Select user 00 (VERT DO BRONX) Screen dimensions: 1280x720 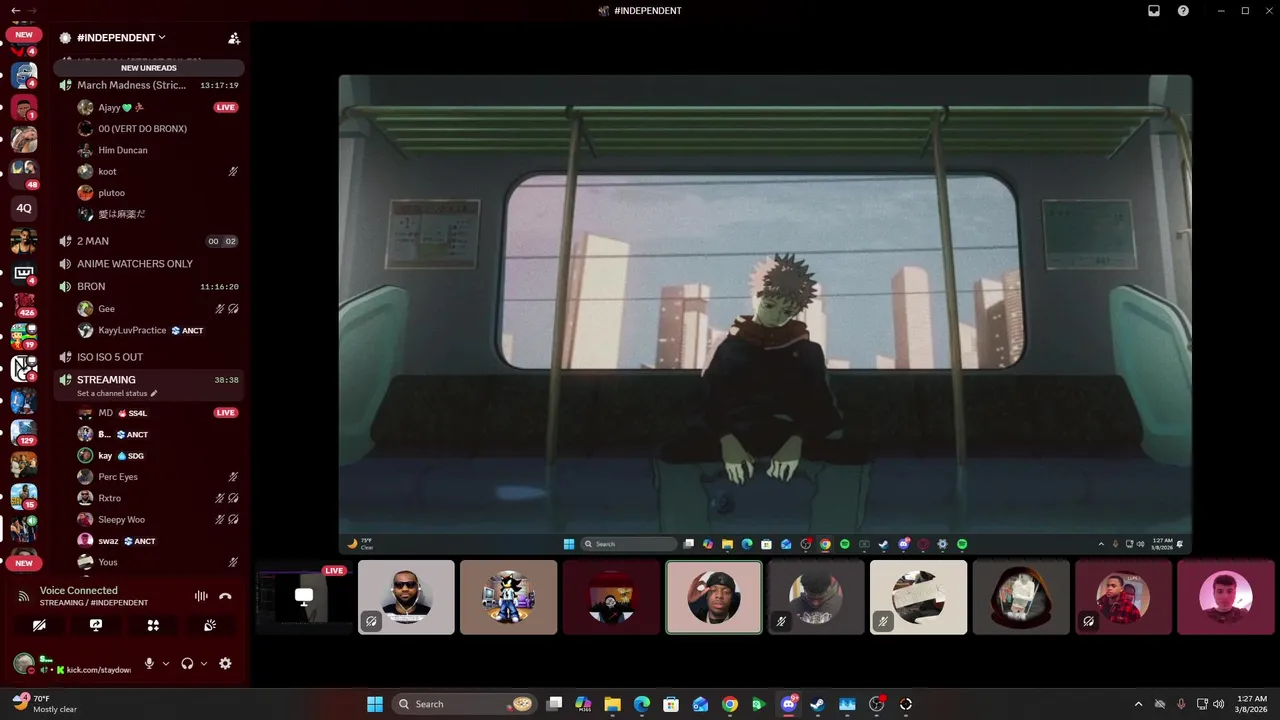pyautogui.click(x=142, y=129)
